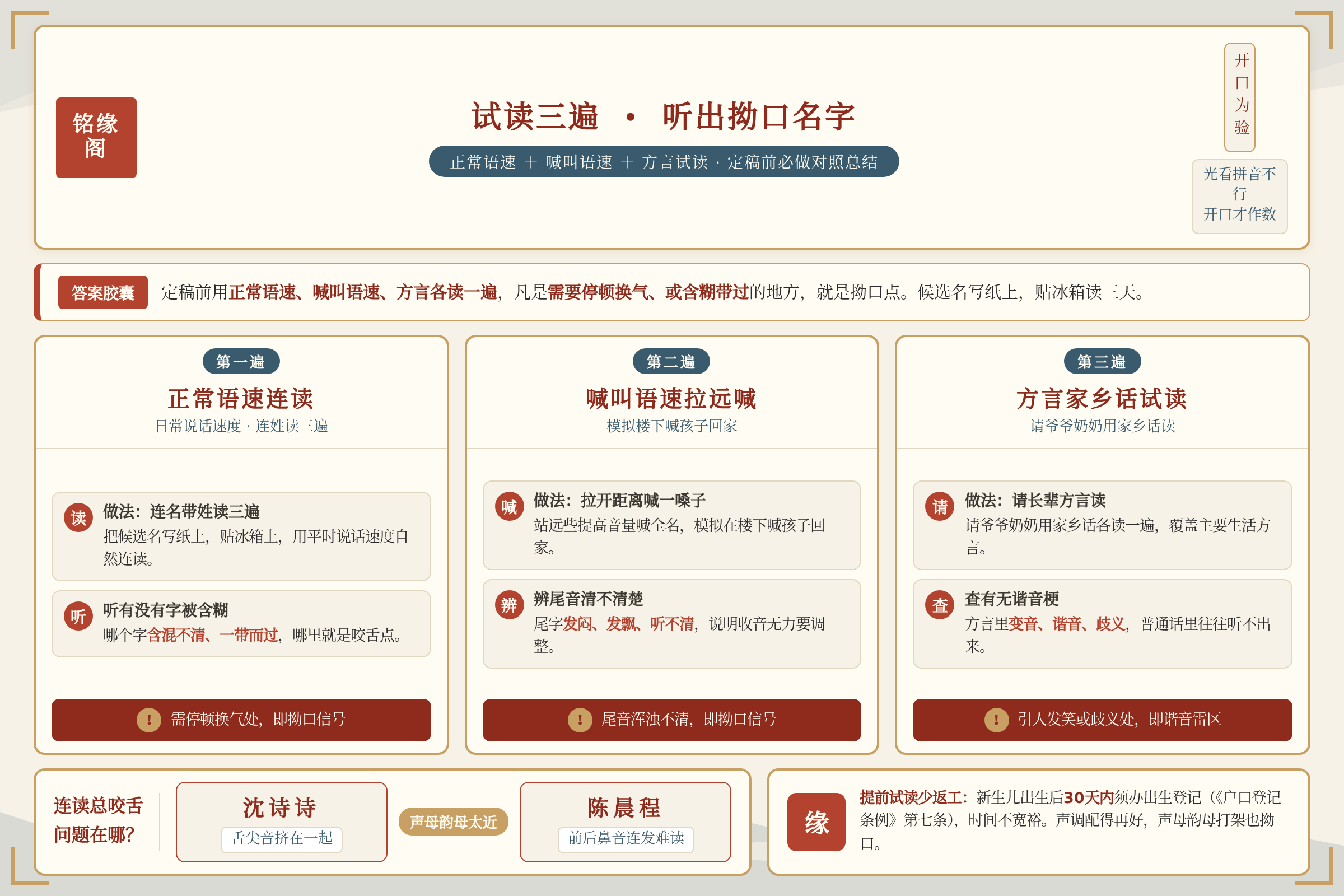Select the 第一遍 pill label
Image resolution: width=1344 pixels, height=896 pixels.
241,361
